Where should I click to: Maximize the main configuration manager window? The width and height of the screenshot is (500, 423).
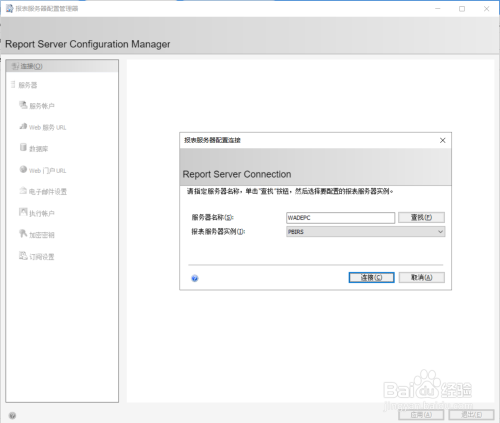click(462, 9)
